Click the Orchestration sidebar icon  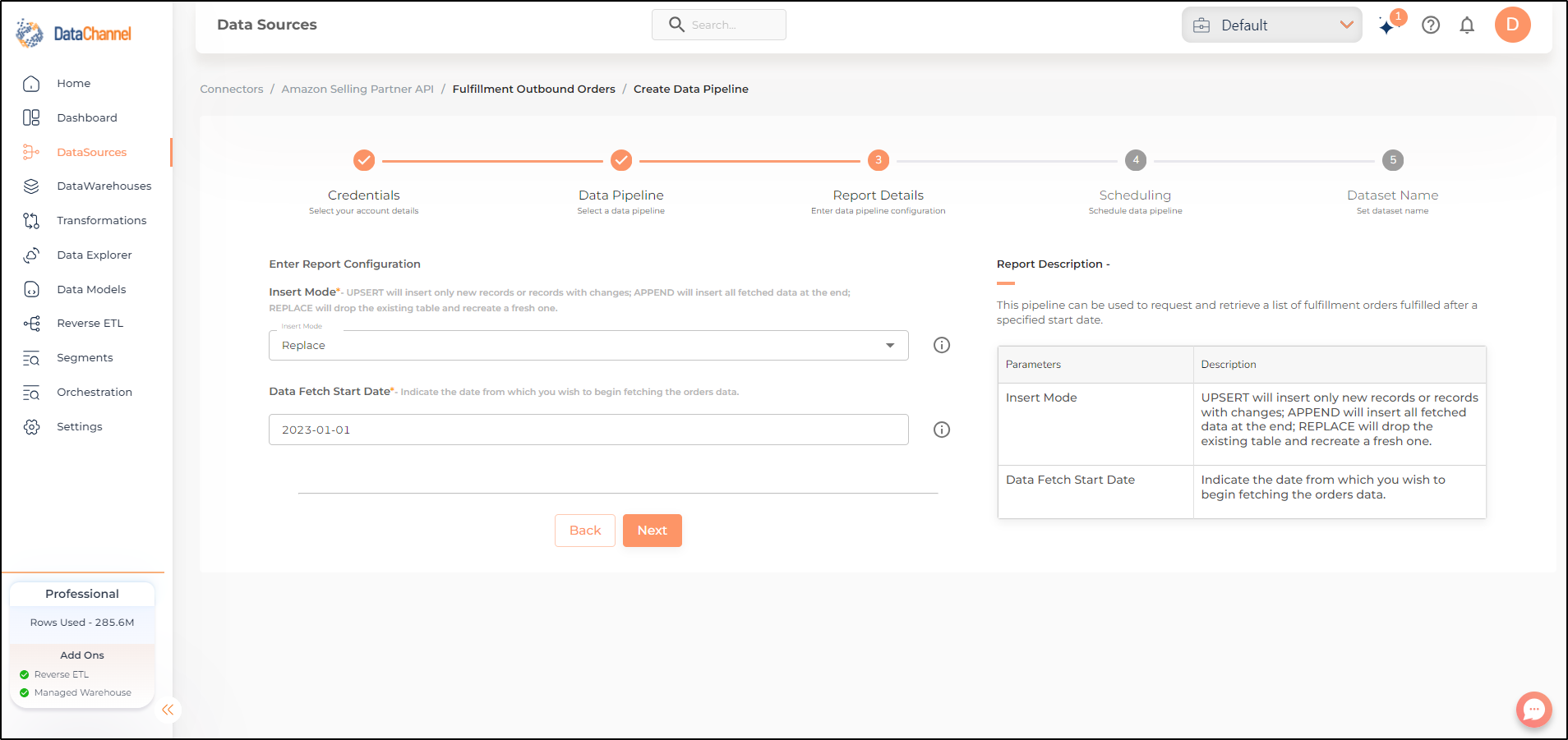(31, 393)
